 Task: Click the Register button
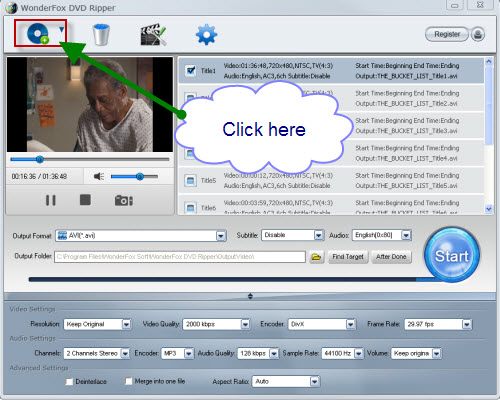pyautogui.click(x=447, y=34)
